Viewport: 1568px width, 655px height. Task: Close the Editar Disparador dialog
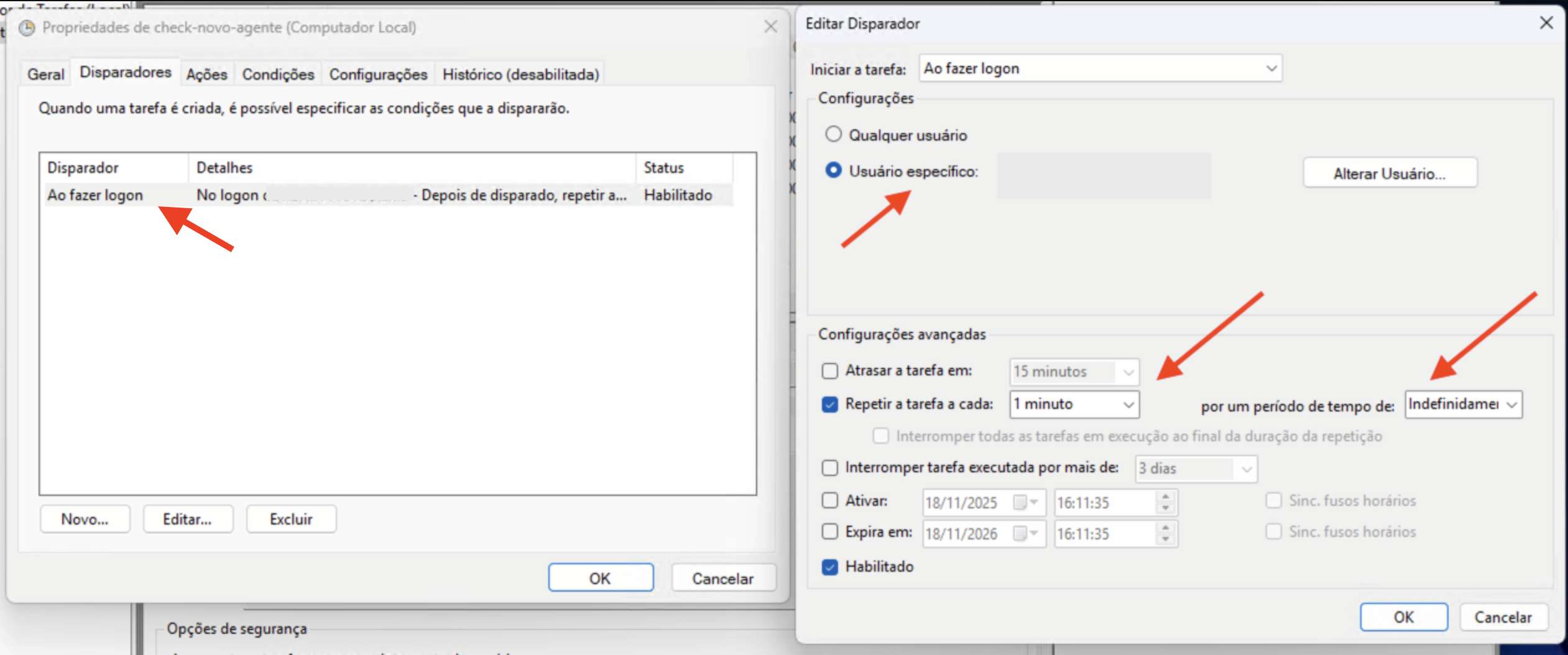(1546, 24)
